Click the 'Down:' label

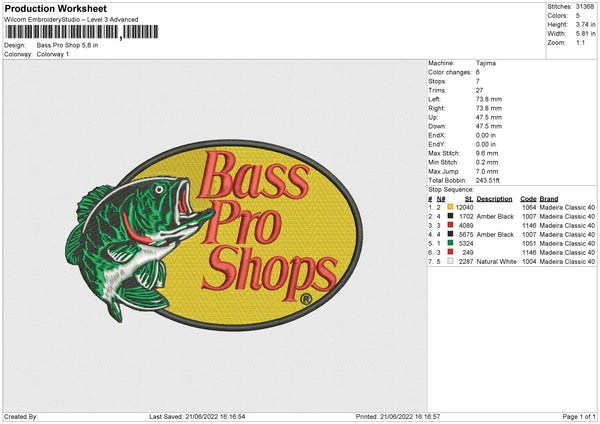pos(437,126)
